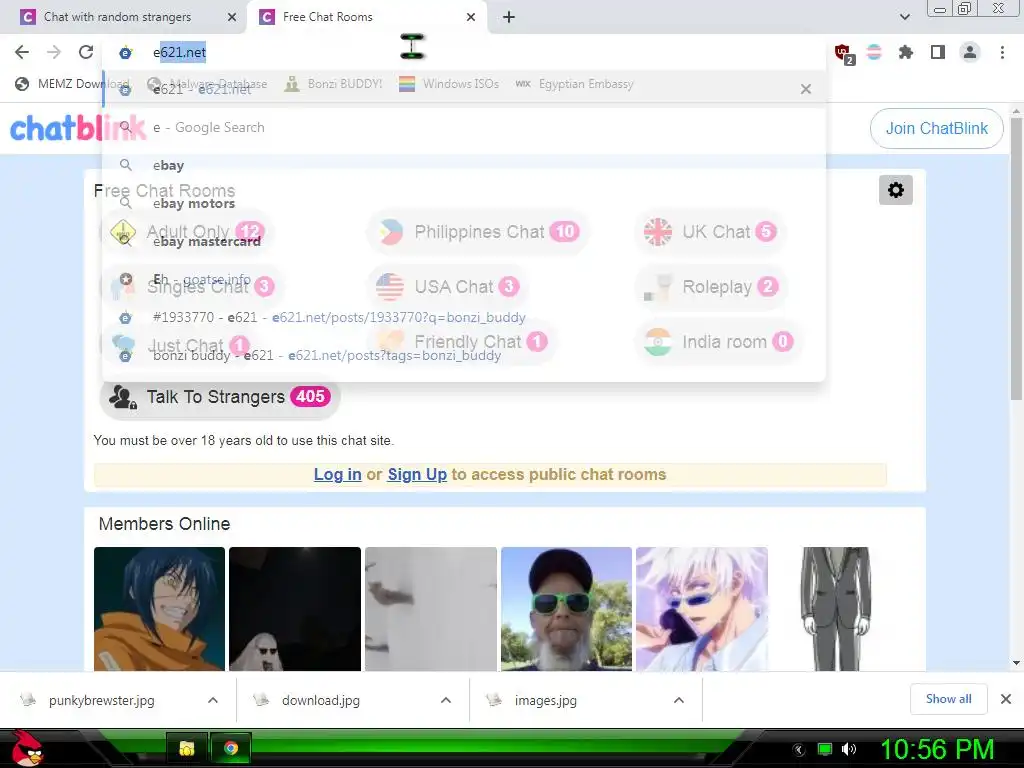Open the man with green sunglasses thumbnail
The image size is (1024, 768).
566,609
